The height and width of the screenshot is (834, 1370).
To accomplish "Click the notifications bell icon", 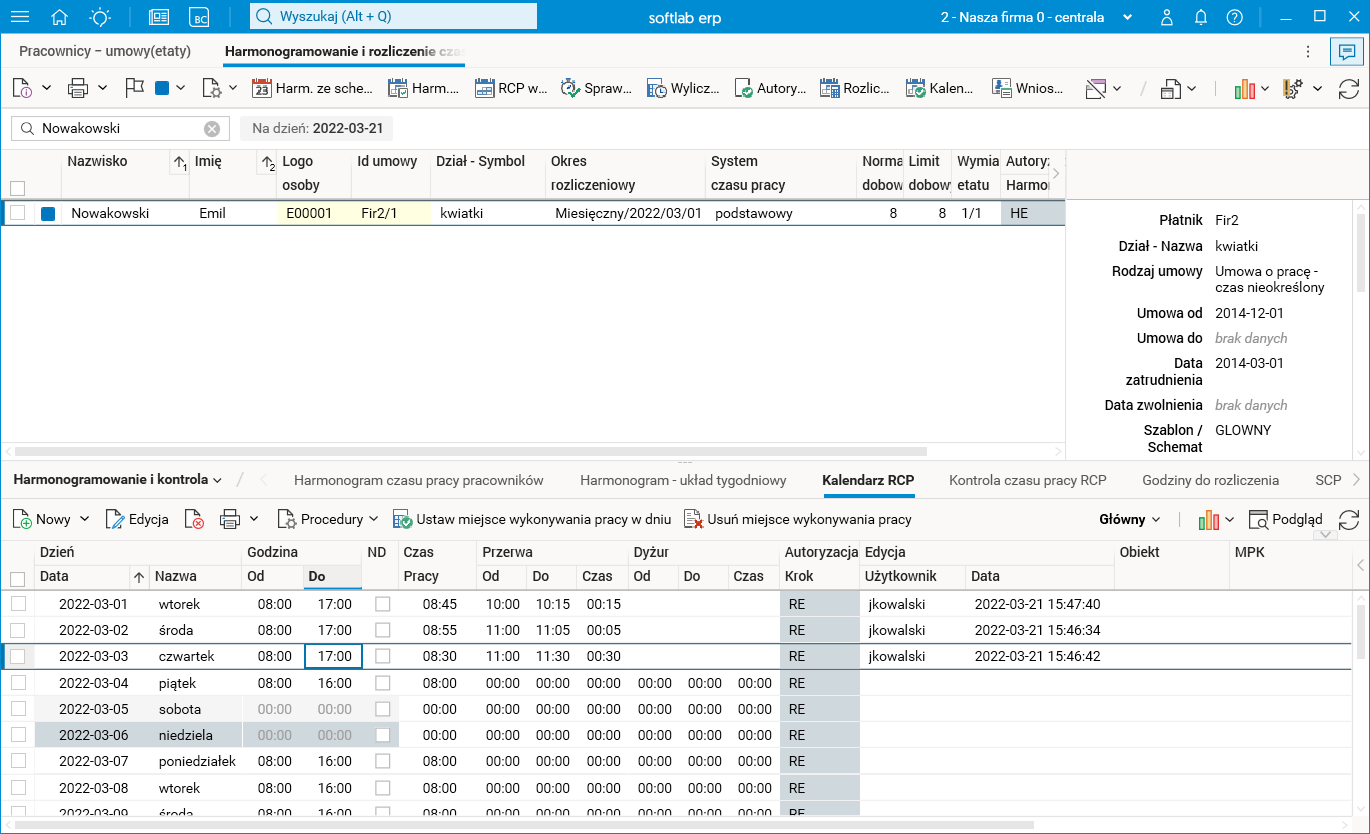I will (1201, 17).
